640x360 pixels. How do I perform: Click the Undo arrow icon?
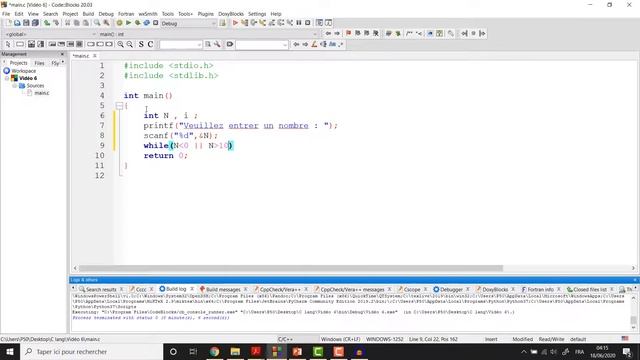tap(47, 23)
